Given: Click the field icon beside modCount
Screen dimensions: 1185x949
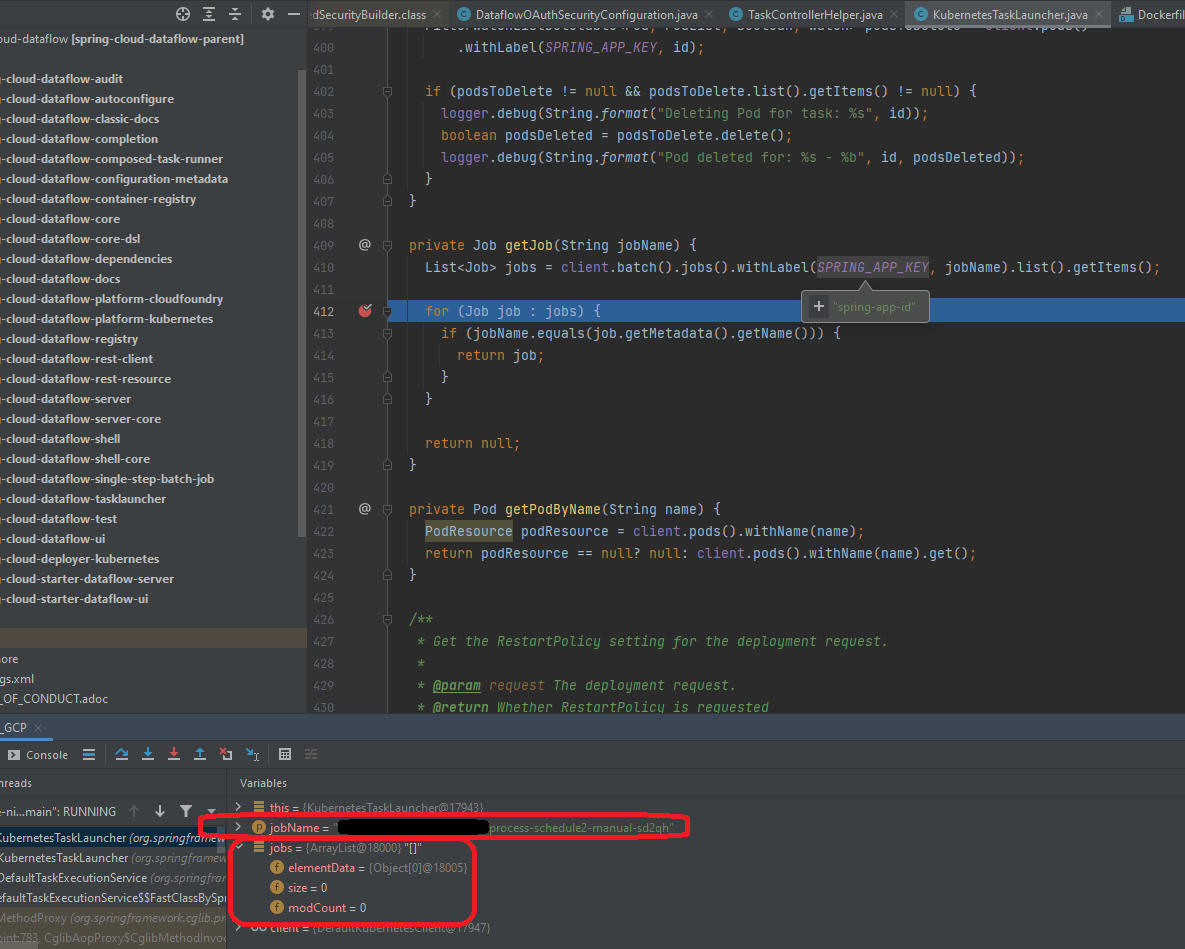Looking at the screenshot, I should coord(277,907).
